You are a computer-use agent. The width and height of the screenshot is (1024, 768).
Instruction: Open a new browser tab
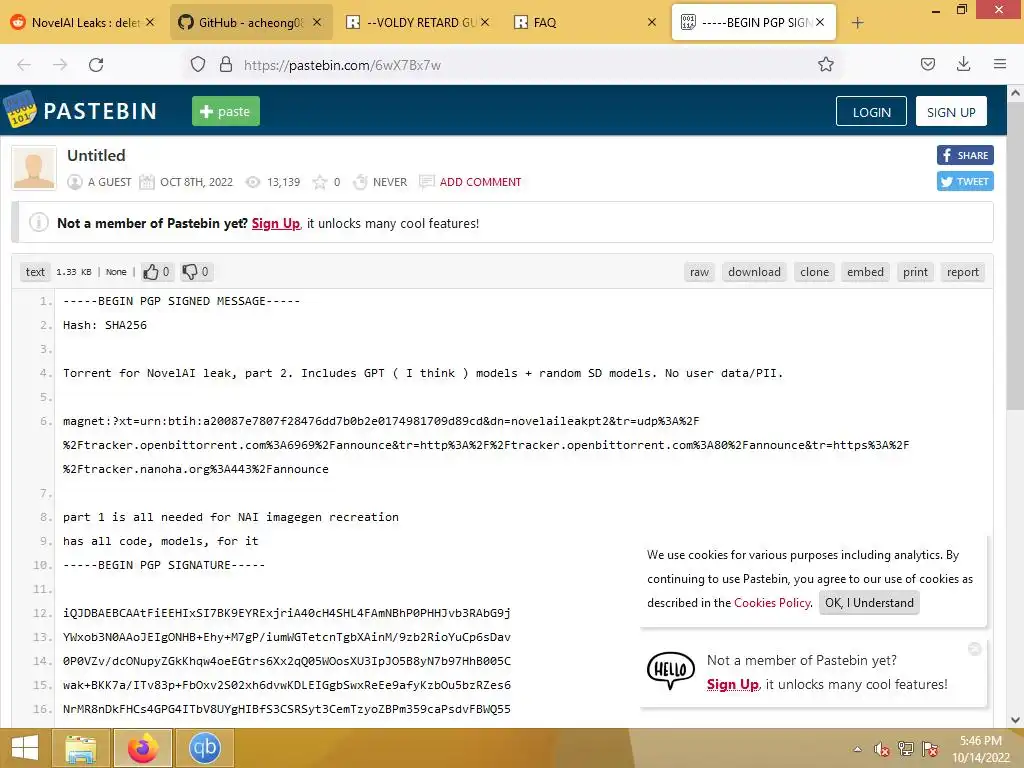tap(857, 23)
